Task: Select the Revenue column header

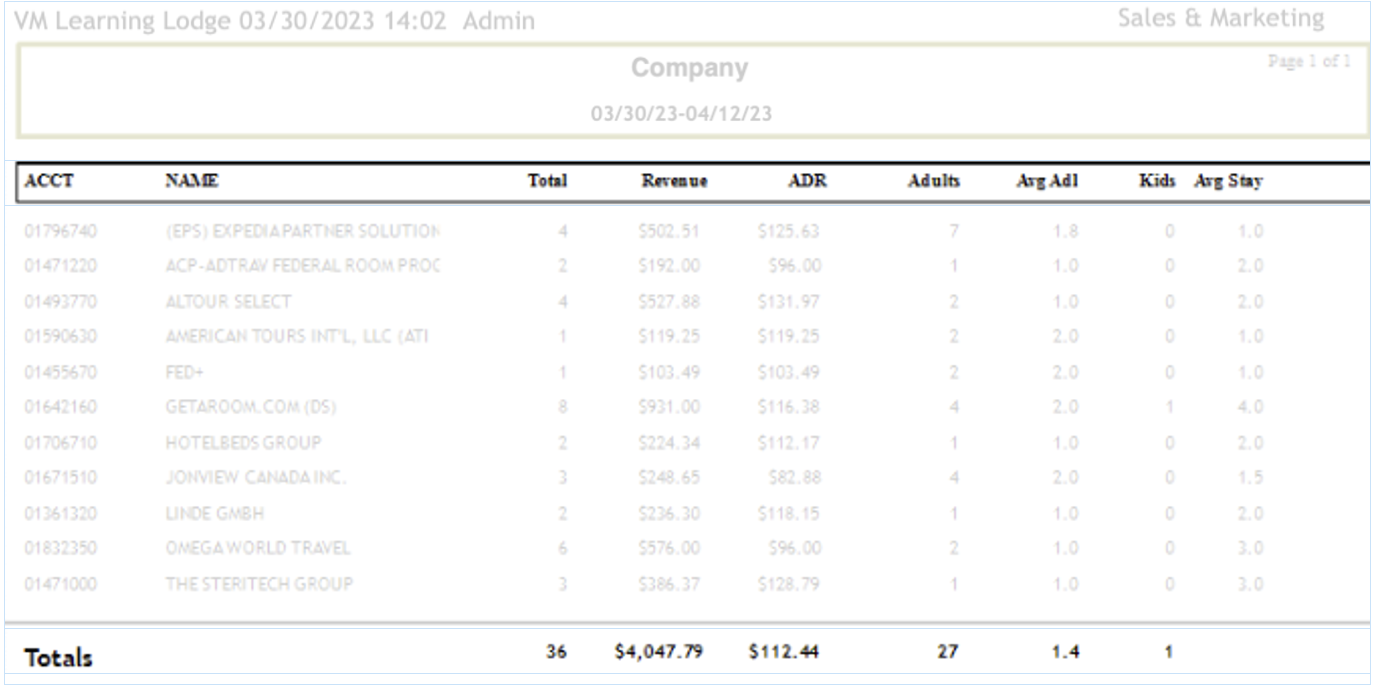Action: pyautogui.click(x=674, y=181)
